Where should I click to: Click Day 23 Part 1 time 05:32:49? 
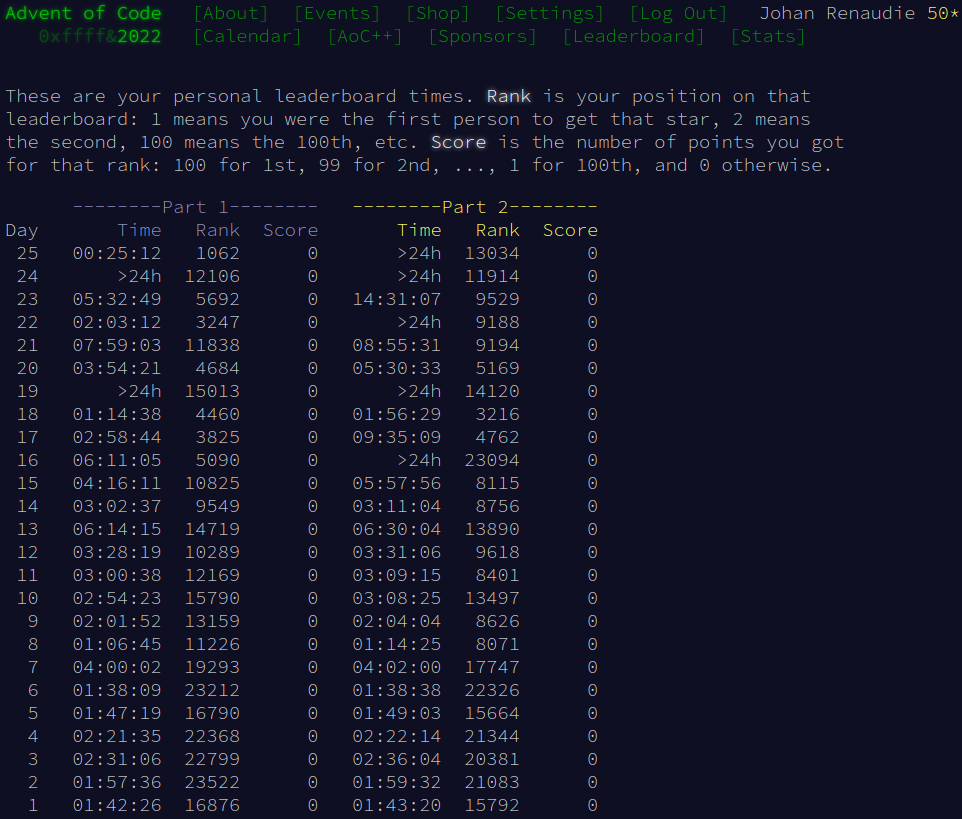coord(117,299)
